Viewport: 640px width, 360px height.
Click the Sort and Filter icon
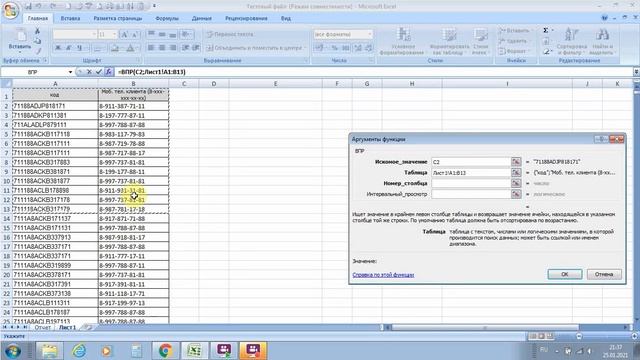pyautogui.click(x=571, y=35)
